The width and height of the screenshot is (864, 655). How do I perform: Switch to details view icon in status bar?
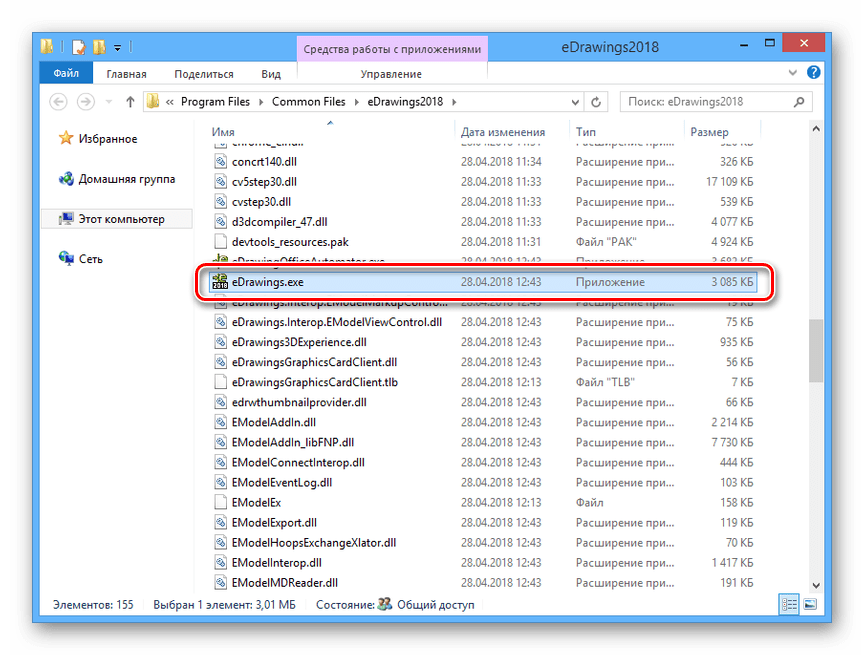click(789, 605)
